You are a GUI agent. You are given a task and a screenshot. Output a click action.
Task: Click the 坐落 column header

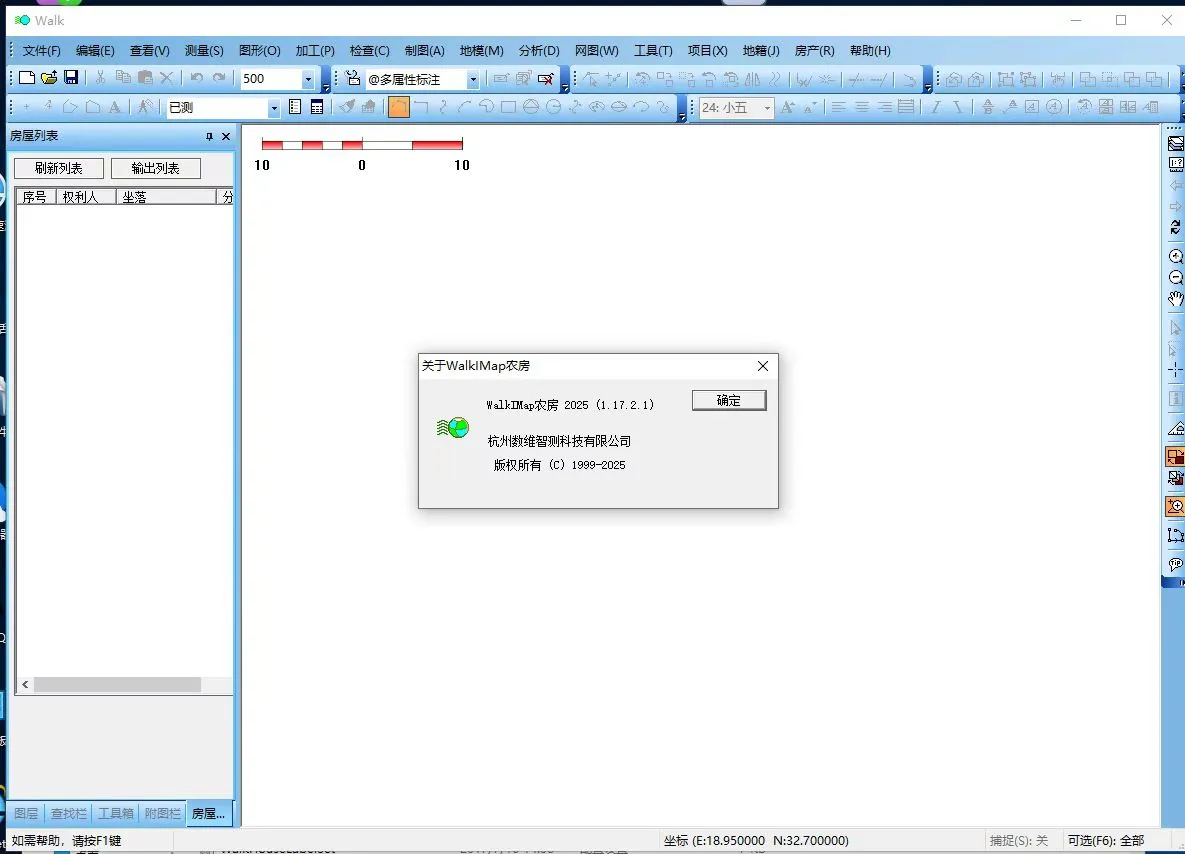coord(166,197)
